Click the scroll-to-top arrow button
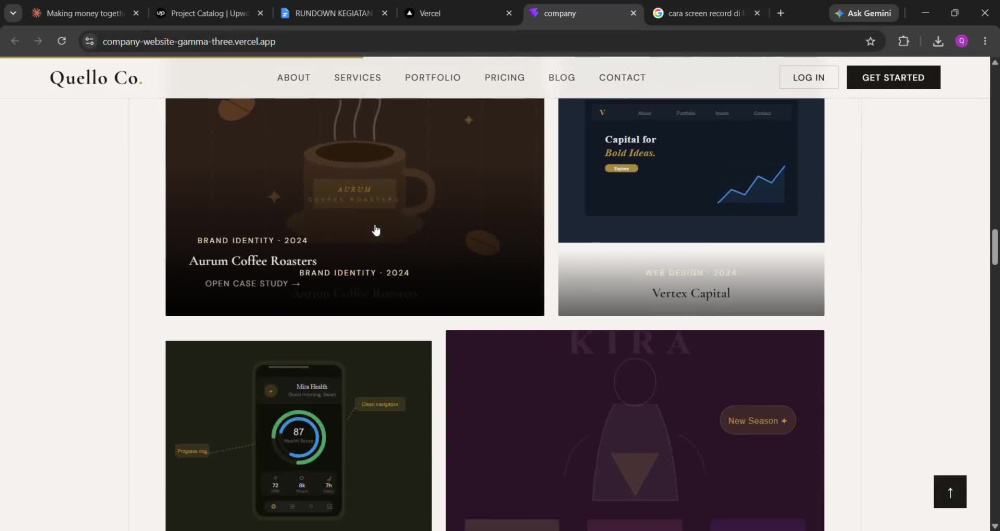 click(950, 491)
